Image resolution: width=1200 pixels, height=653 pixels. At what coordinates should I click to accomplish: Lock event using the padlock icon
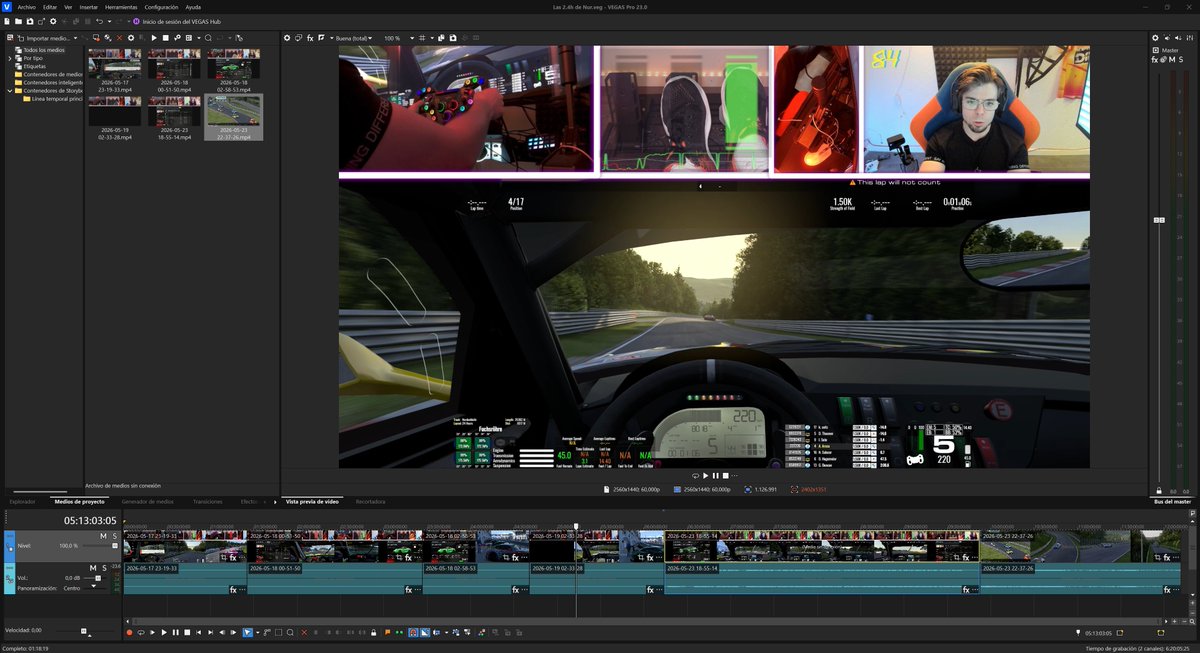[x=373, y=633]
